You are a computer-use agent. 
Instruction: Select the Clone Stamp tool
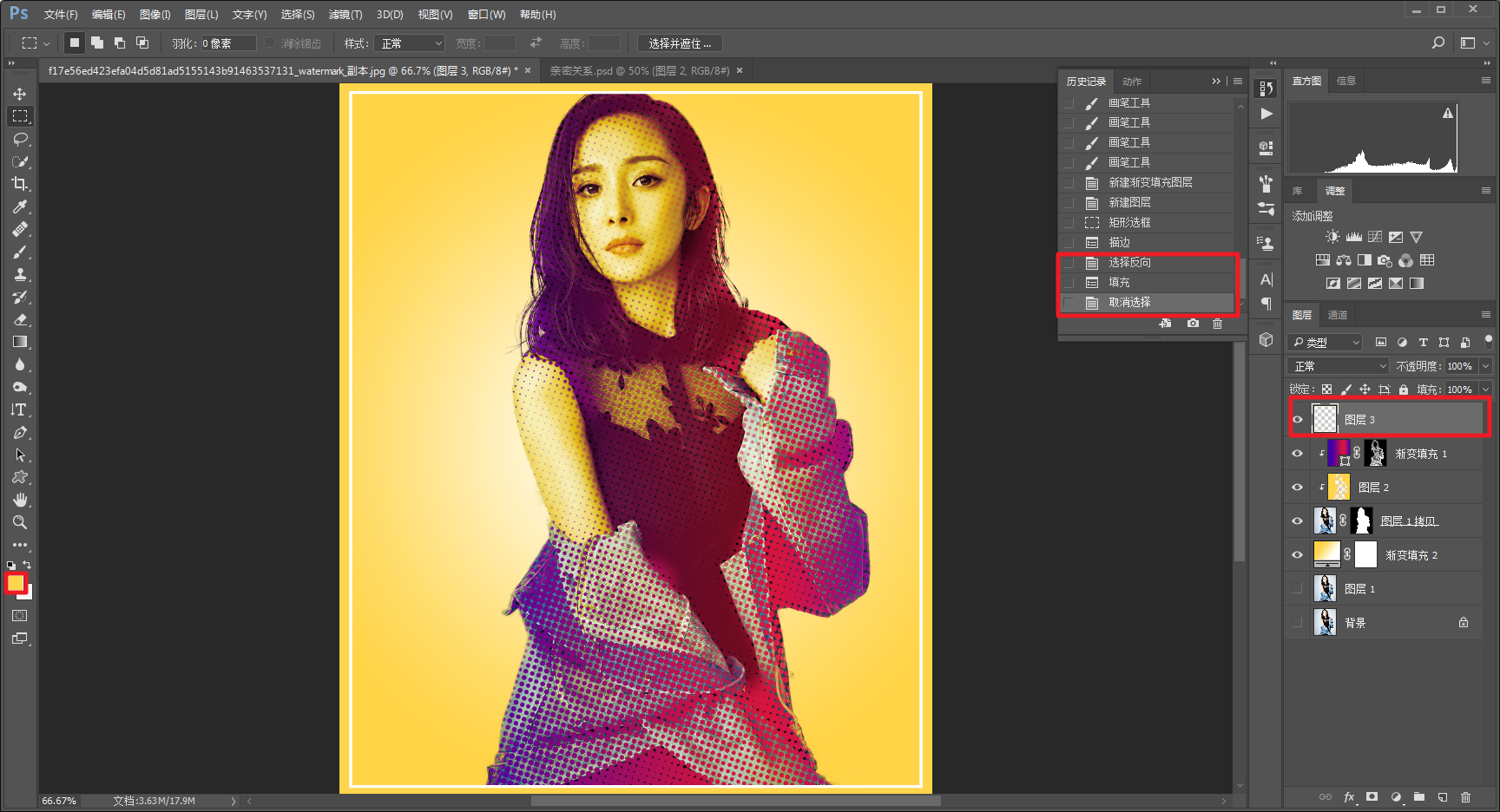20,274
